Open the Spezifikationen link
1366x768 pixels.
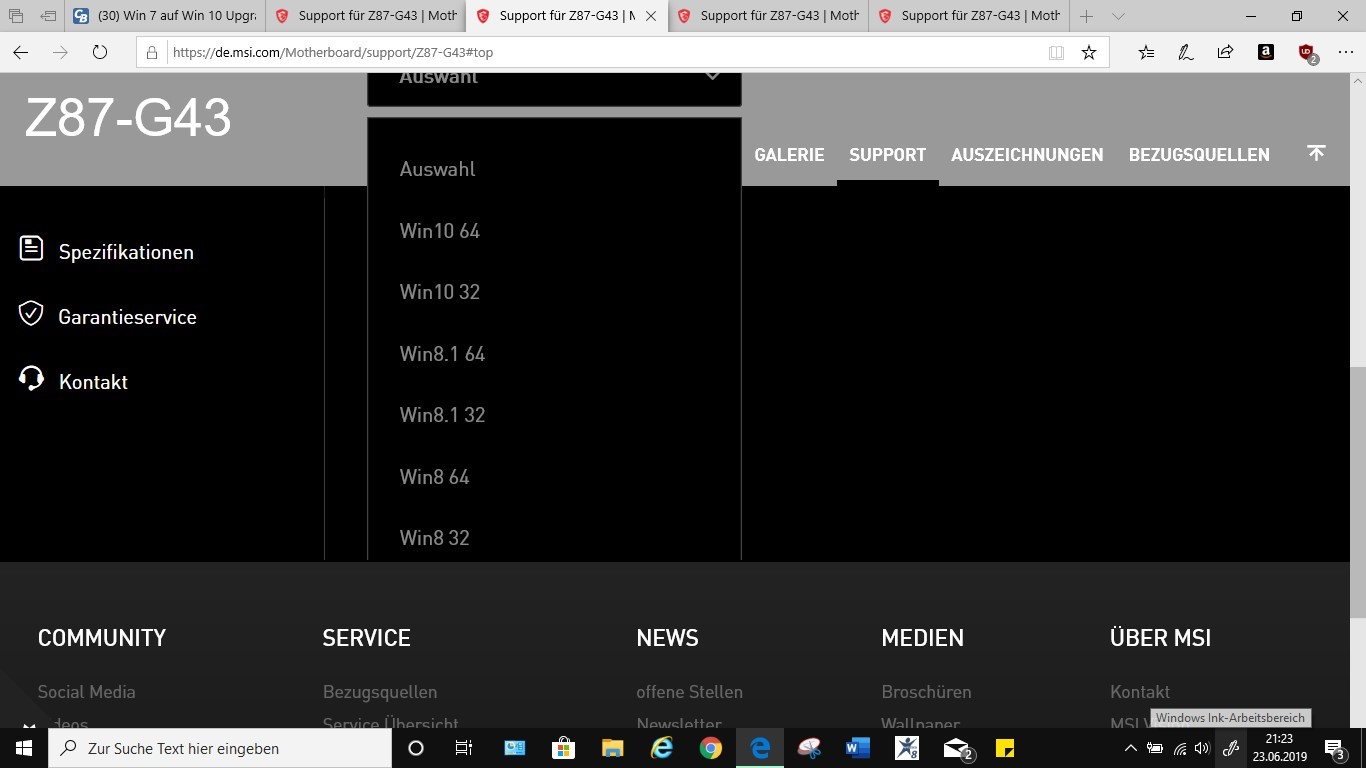point(126,252)
